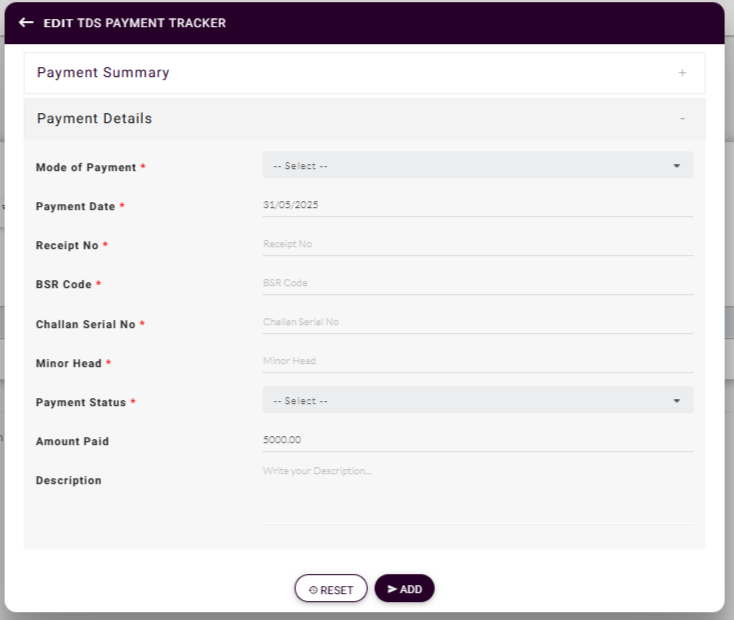The width and height of the screenshot is (734, 620).
Task: Select the BSR Code input field
Action: pyautogui.click(x=477, y=283)
